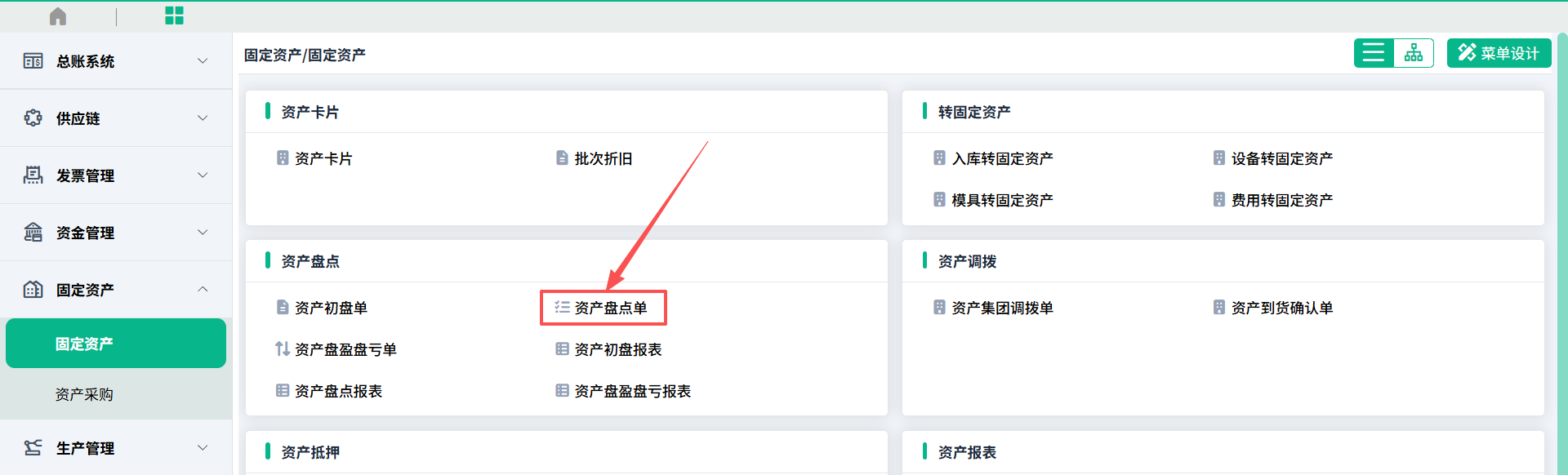Click the home icon in top bar

click(58, 16)
